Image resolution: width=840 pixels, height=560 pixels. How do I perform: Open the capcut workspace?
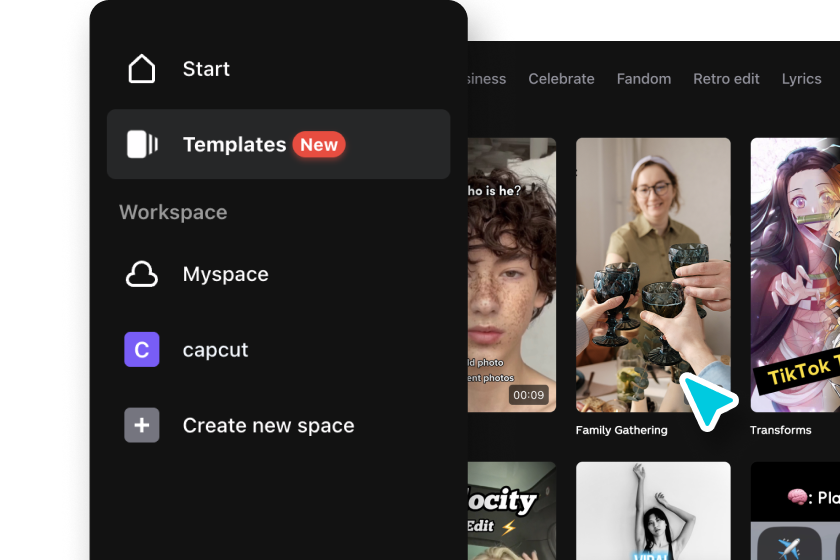tap(215, 350)
